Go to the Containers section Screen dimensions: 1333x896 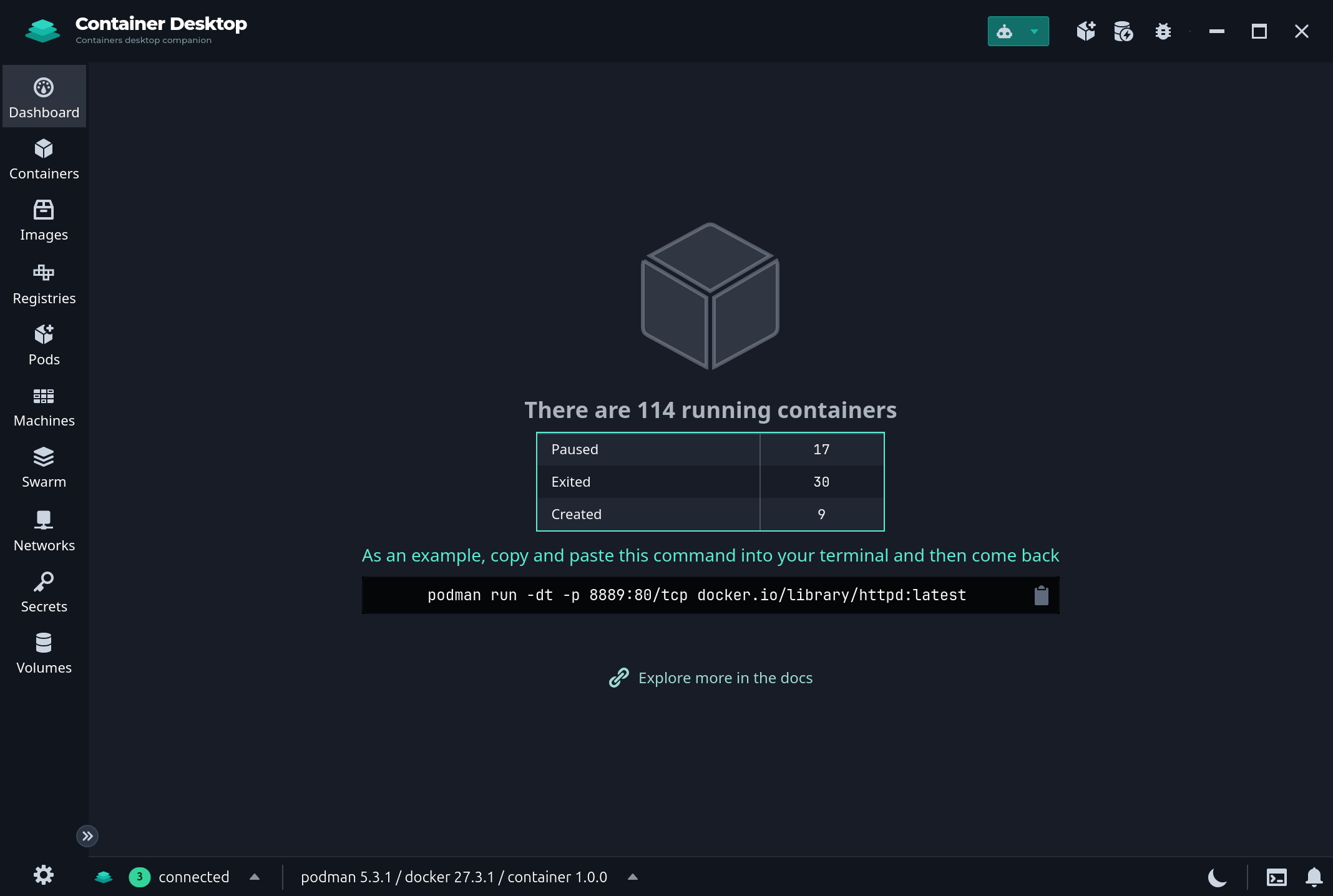pyautogui.click(x=44, y=159)
